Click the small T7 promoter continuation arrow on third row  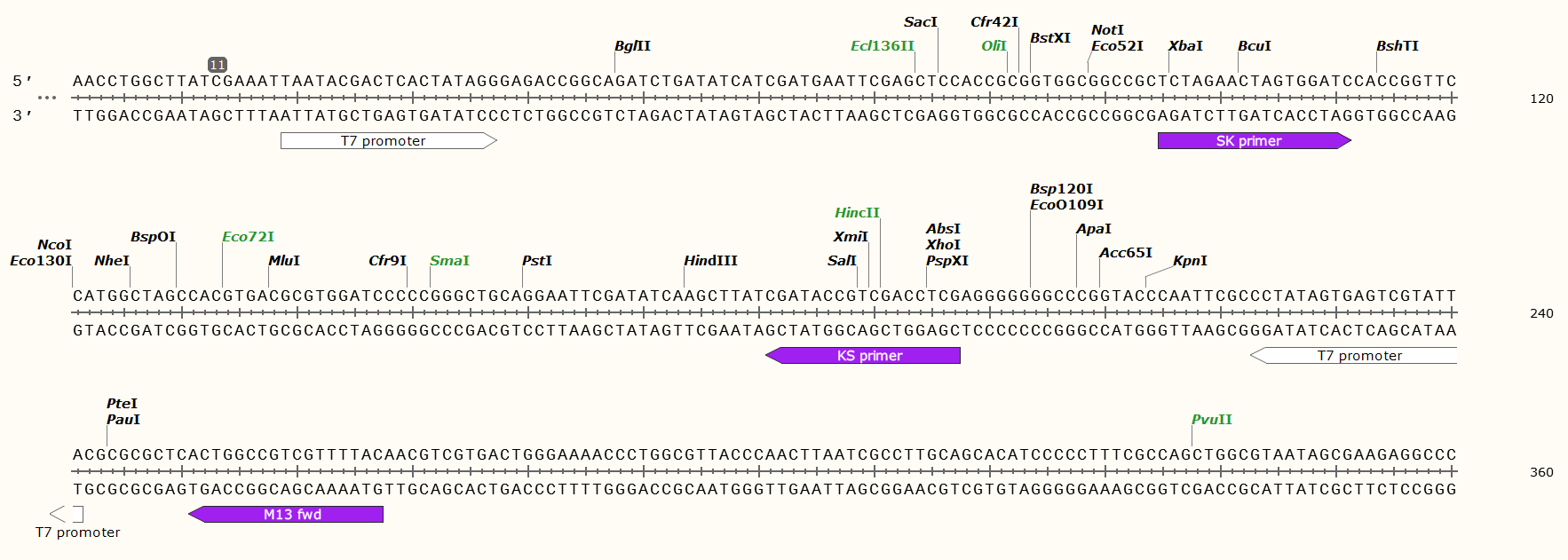tap(67, 514)
